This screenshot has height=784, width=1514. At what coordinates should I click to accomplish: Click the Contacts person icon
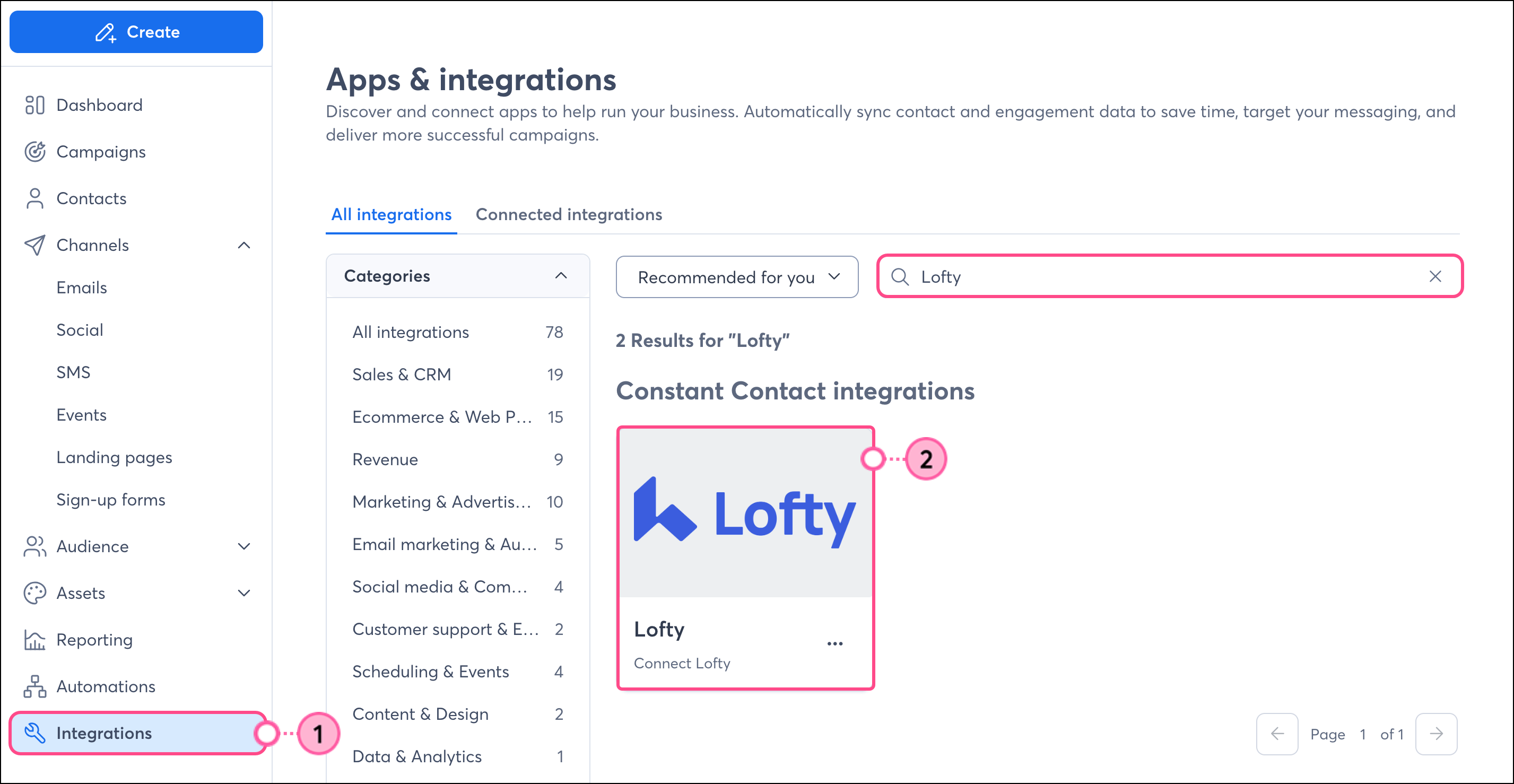coord(34,198)
